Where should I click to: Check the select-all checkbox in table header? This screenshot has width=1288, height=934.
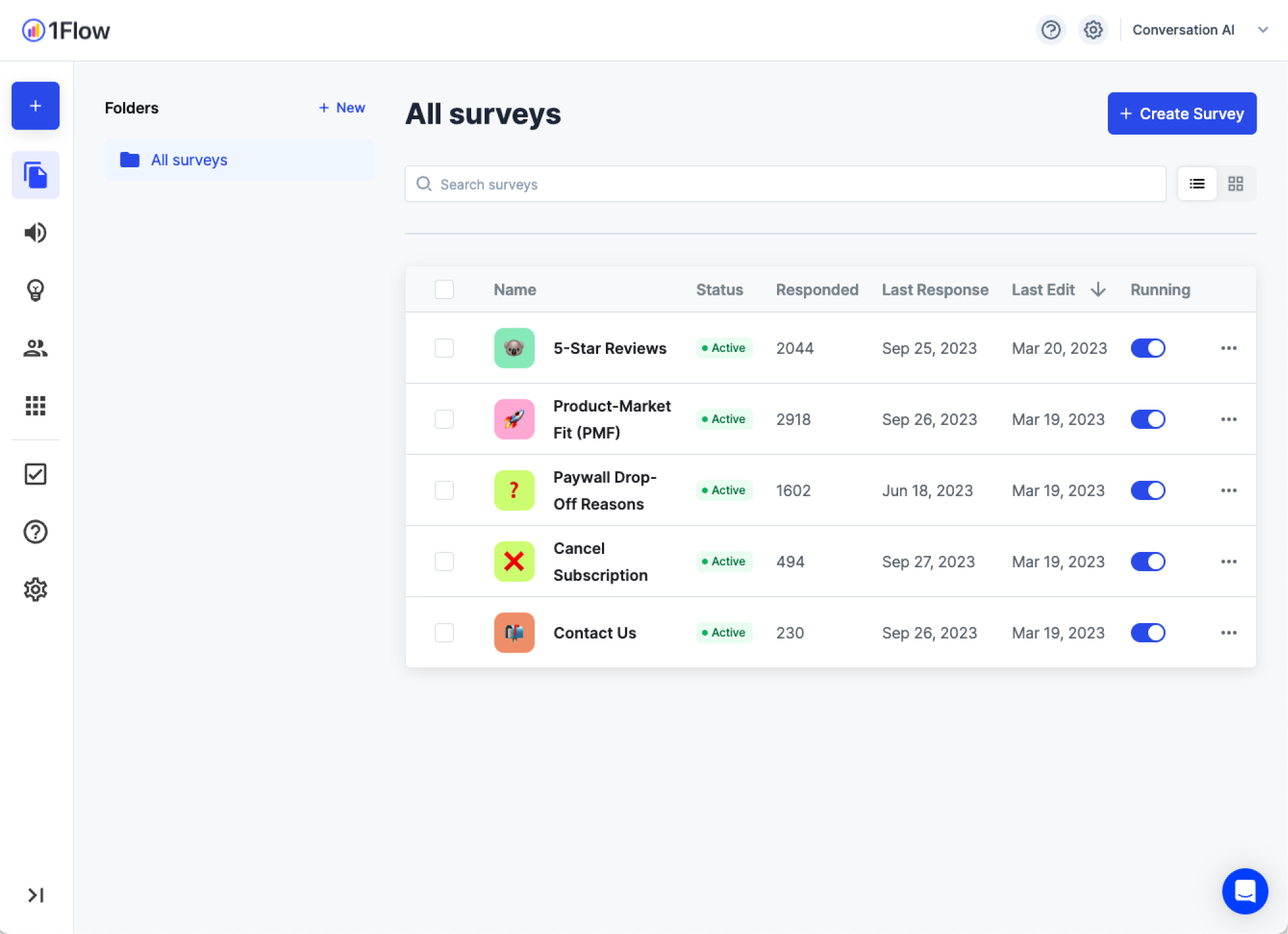(444, 289)
